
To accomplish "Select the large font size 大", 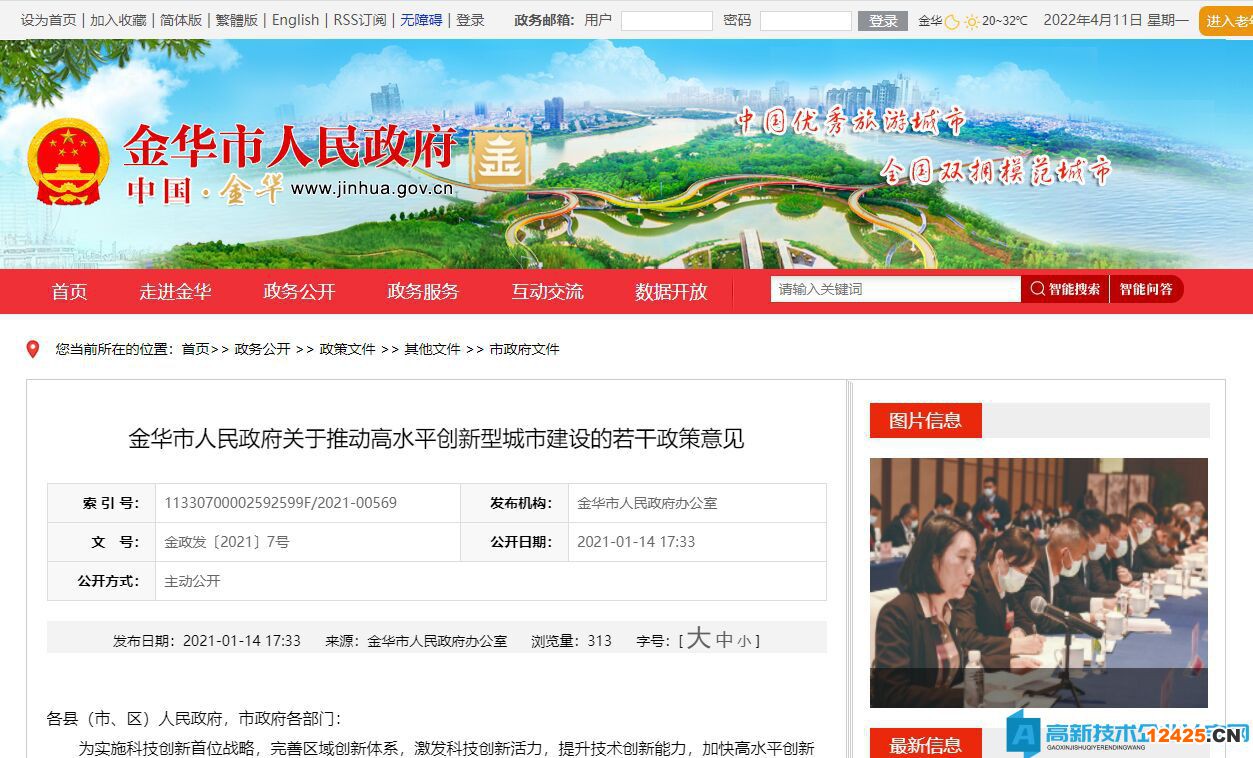I will (698, 640).
